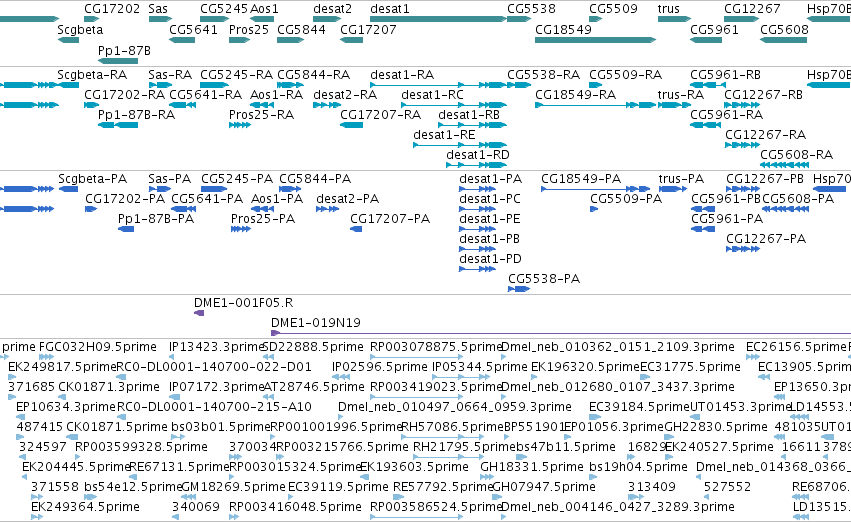
Task: Click the Scgbeta-RA transcript label
Action: [x=92, y=75]
